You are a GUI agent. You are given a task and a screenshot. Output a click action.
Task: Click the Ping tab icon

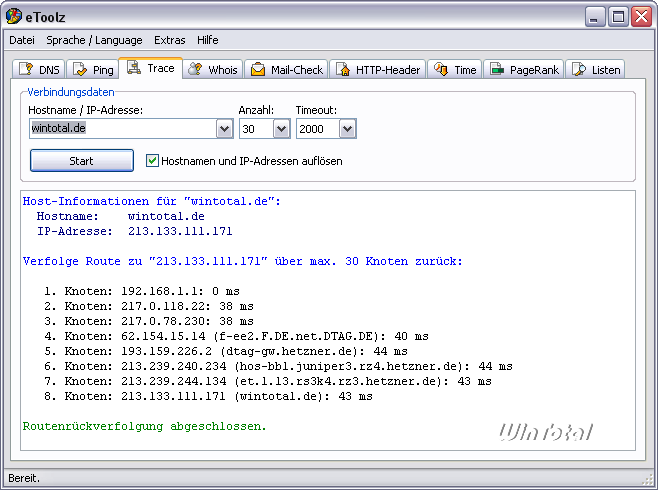coord(80,69)
